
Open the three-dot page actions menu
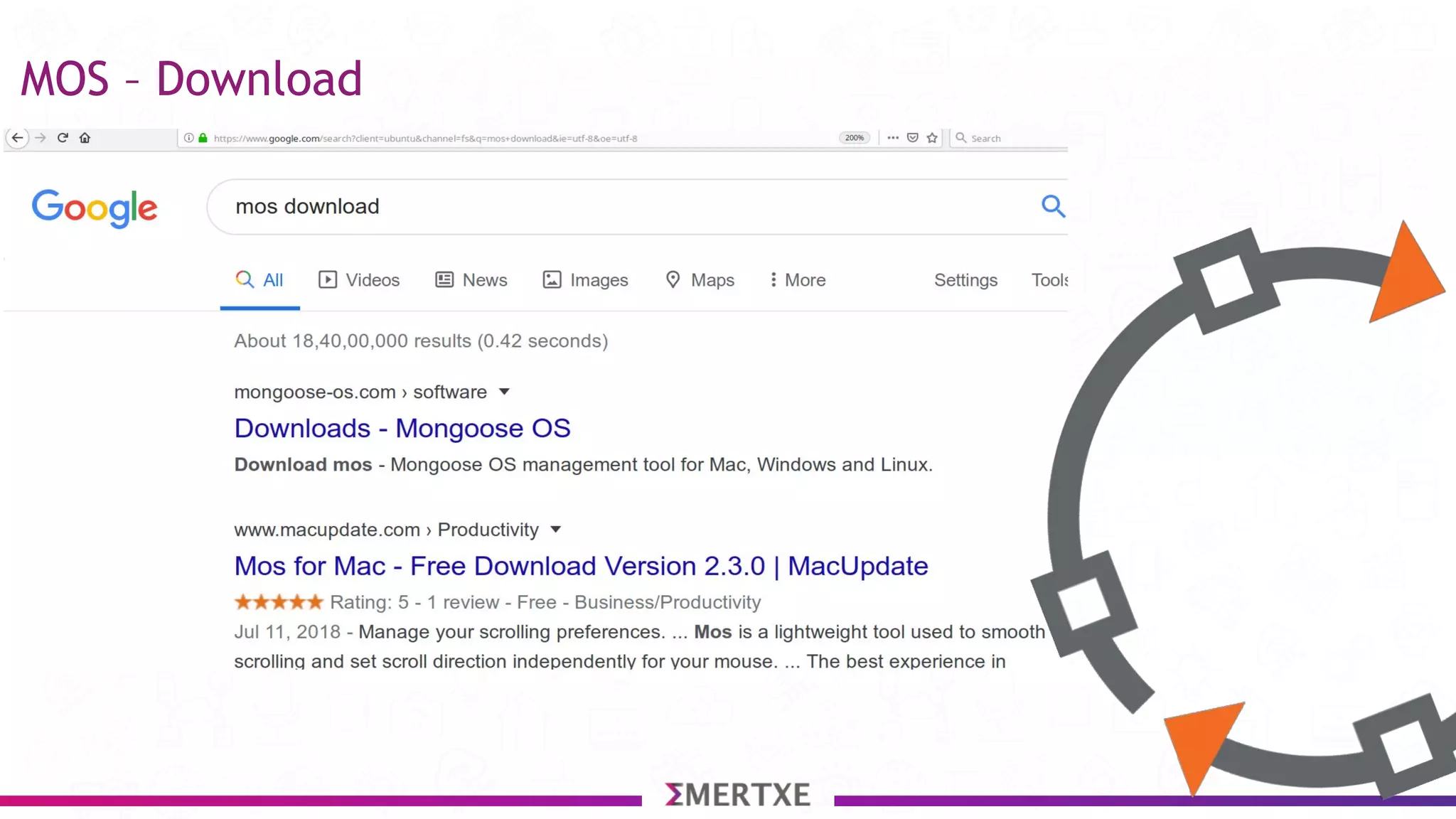pos(893,138)
